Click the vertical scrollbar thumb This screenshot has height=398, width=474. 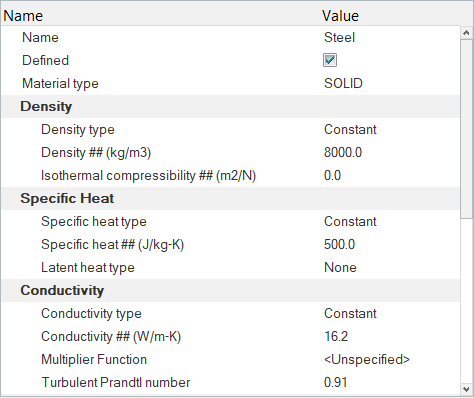pos(466,129)
